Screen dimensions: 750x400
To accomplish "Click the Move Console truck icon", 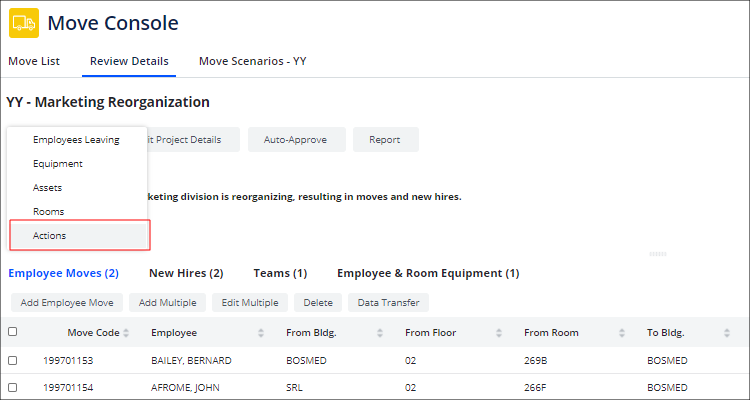I will click(24, 23).
